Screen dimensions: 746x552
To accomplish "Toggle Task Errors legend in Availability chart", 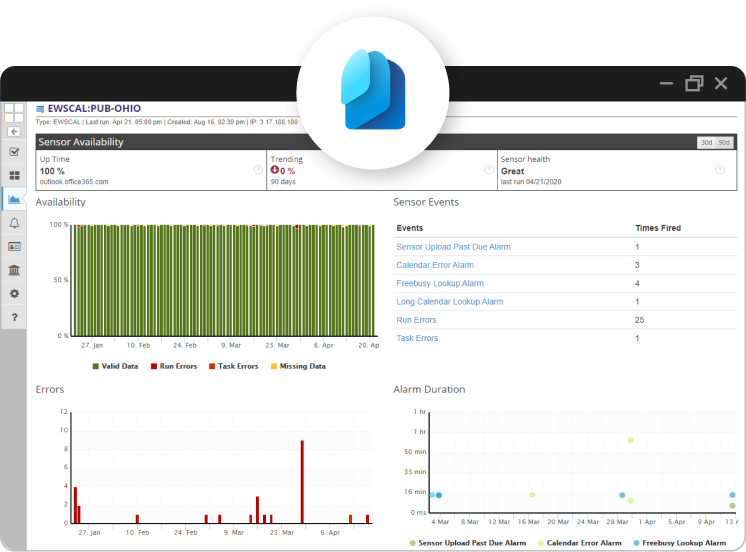I will 234,366.
